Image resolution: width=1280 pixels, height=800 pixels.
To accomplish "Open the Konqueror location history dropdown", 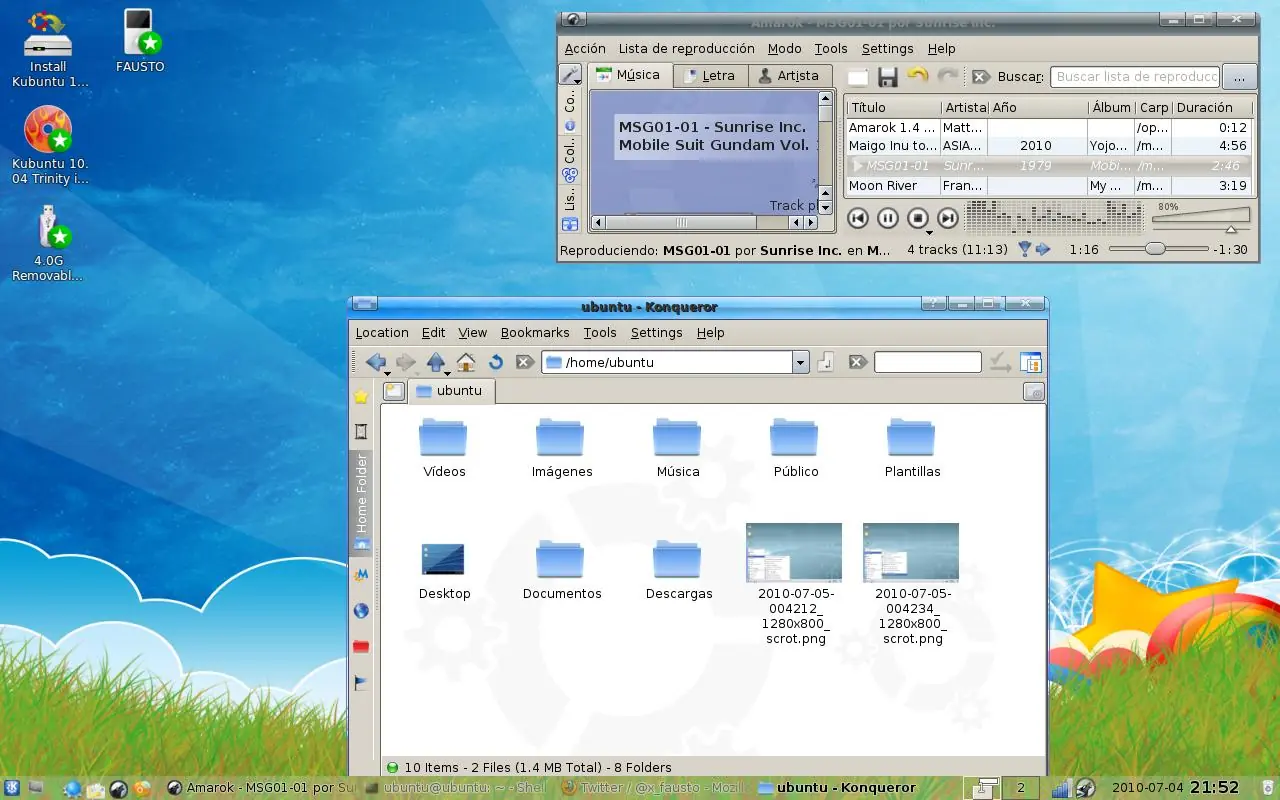I will pos(800,362).
